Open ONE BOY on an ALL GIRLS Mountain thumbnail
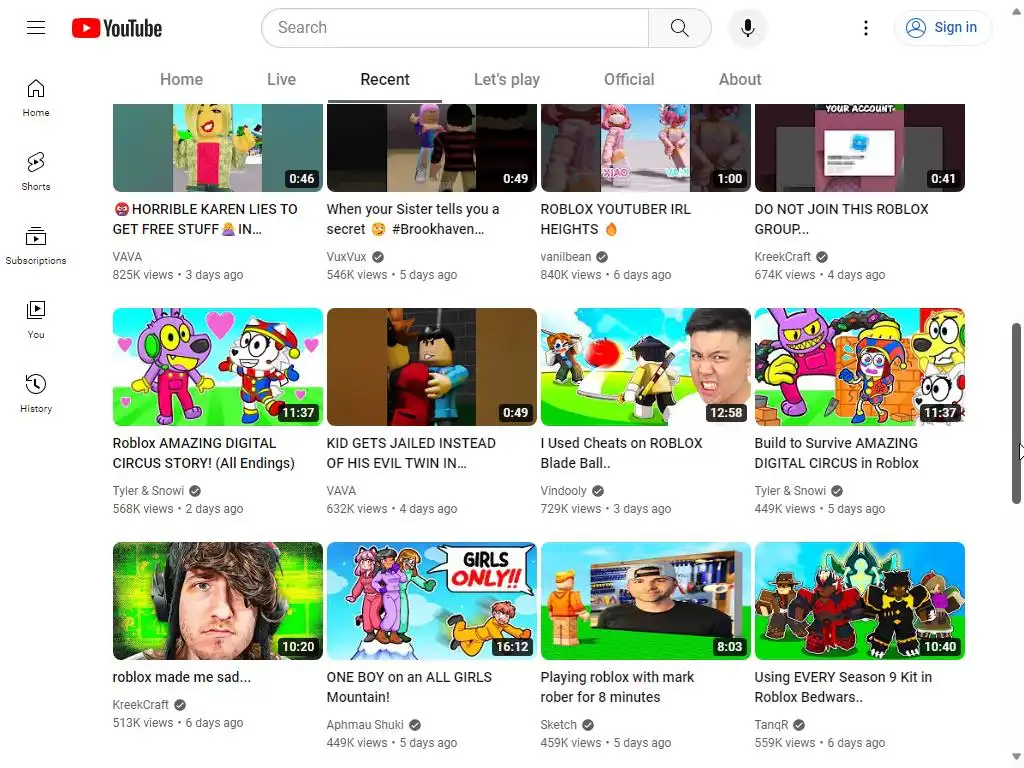 click(432, 601)
